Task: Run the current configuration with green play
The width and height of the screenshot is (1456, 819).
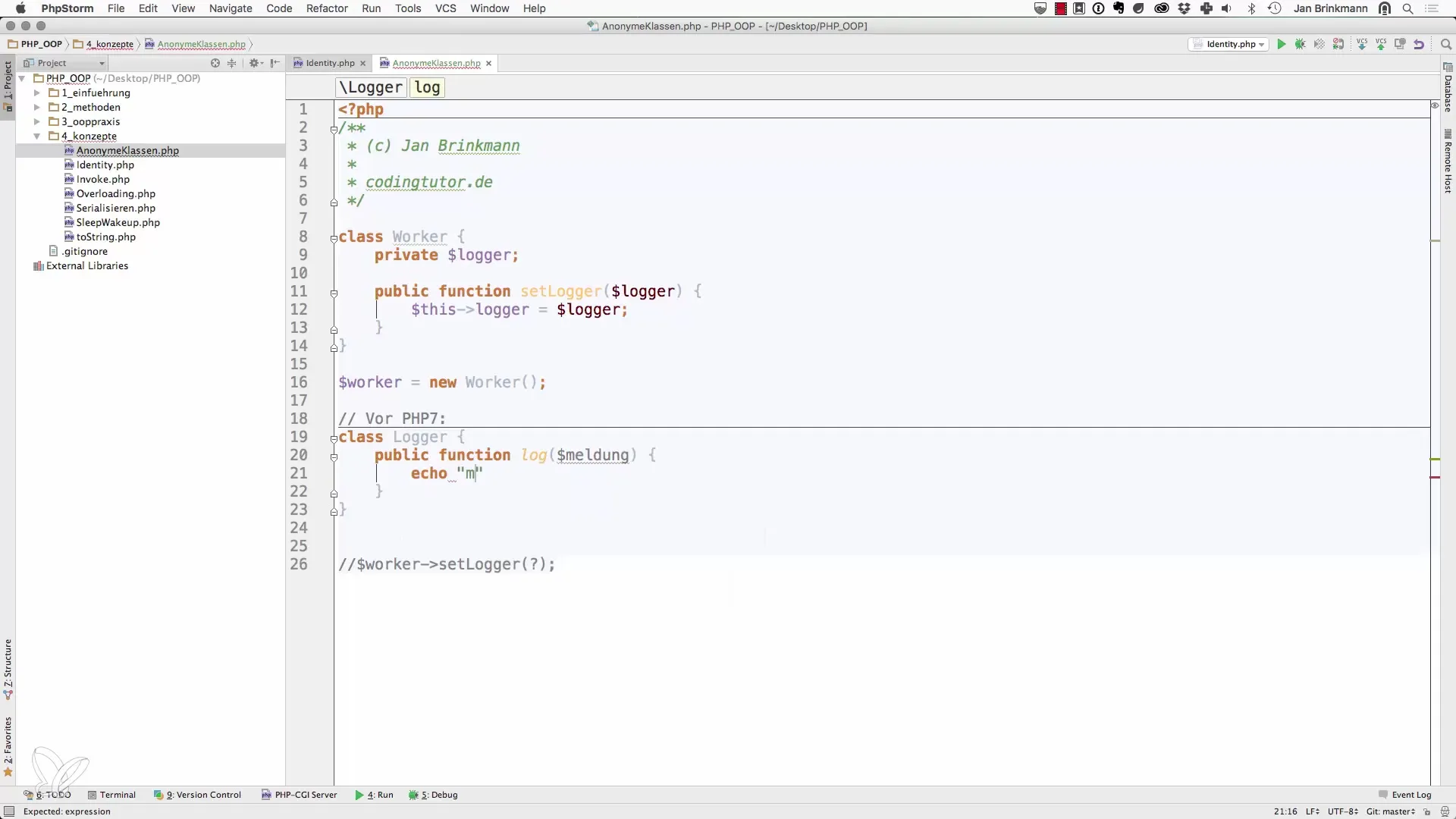Action: point(1282,45)
